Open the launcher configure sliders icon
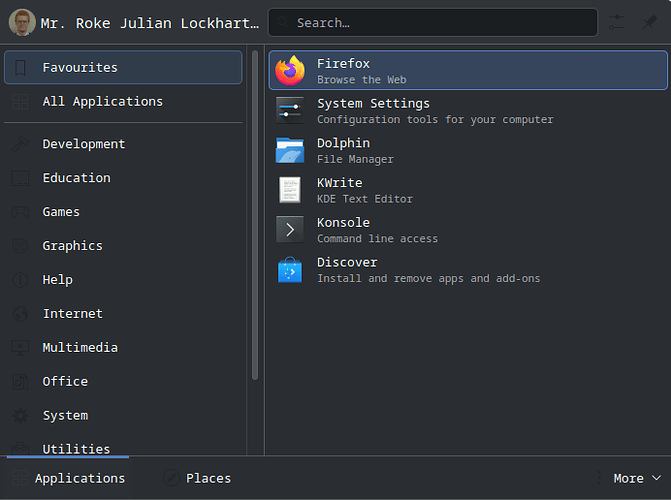This screenshot has width=671, height=500. click(617, 22)
